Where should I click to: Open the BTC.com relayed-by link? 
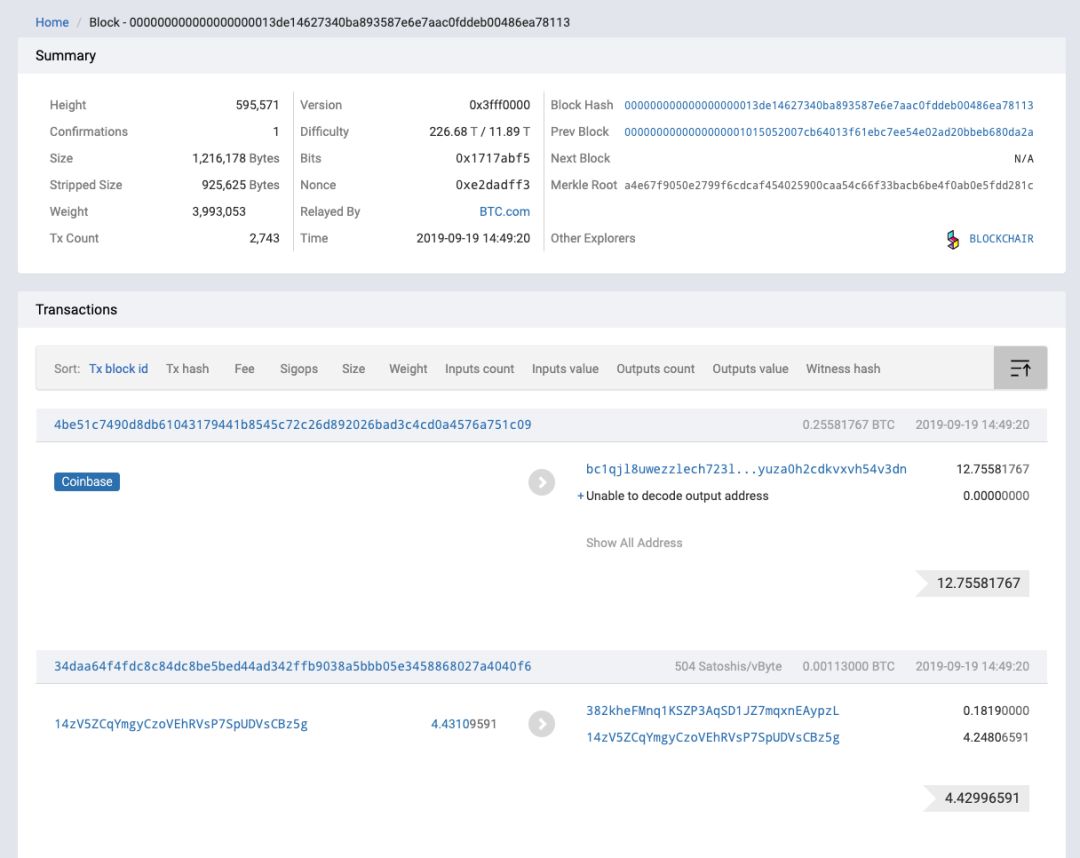coord(504,212)
